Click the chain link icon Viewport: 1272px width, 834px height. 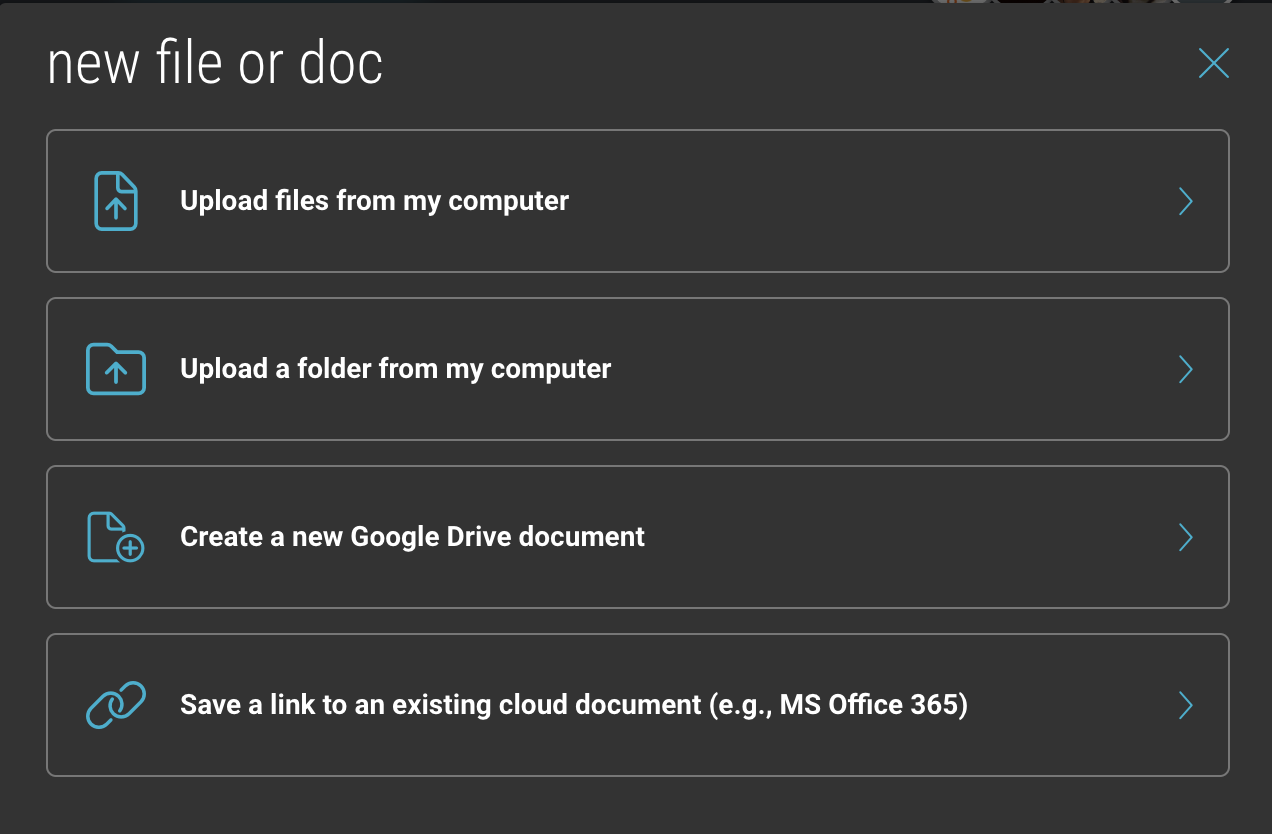[116, 705]
